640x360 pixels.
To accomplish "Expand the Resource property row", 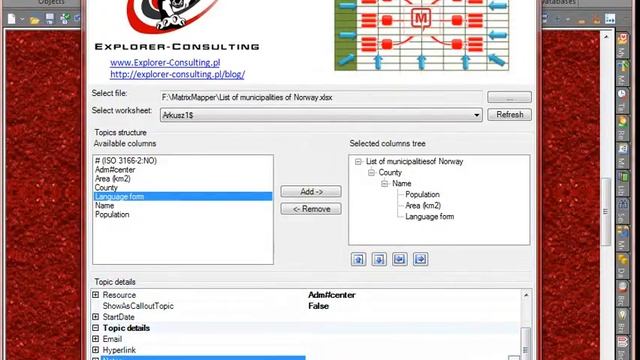I will (96, 295).
